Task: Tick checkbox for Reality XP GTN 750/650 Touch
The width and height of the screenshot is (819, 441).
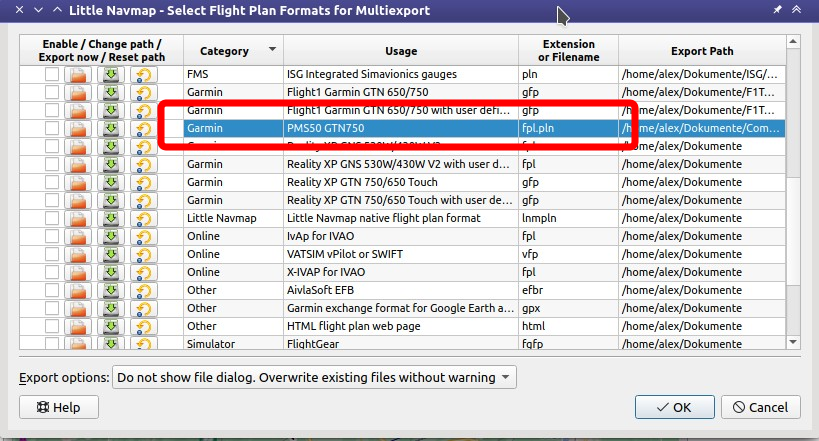Action: (x=52, y=182)
